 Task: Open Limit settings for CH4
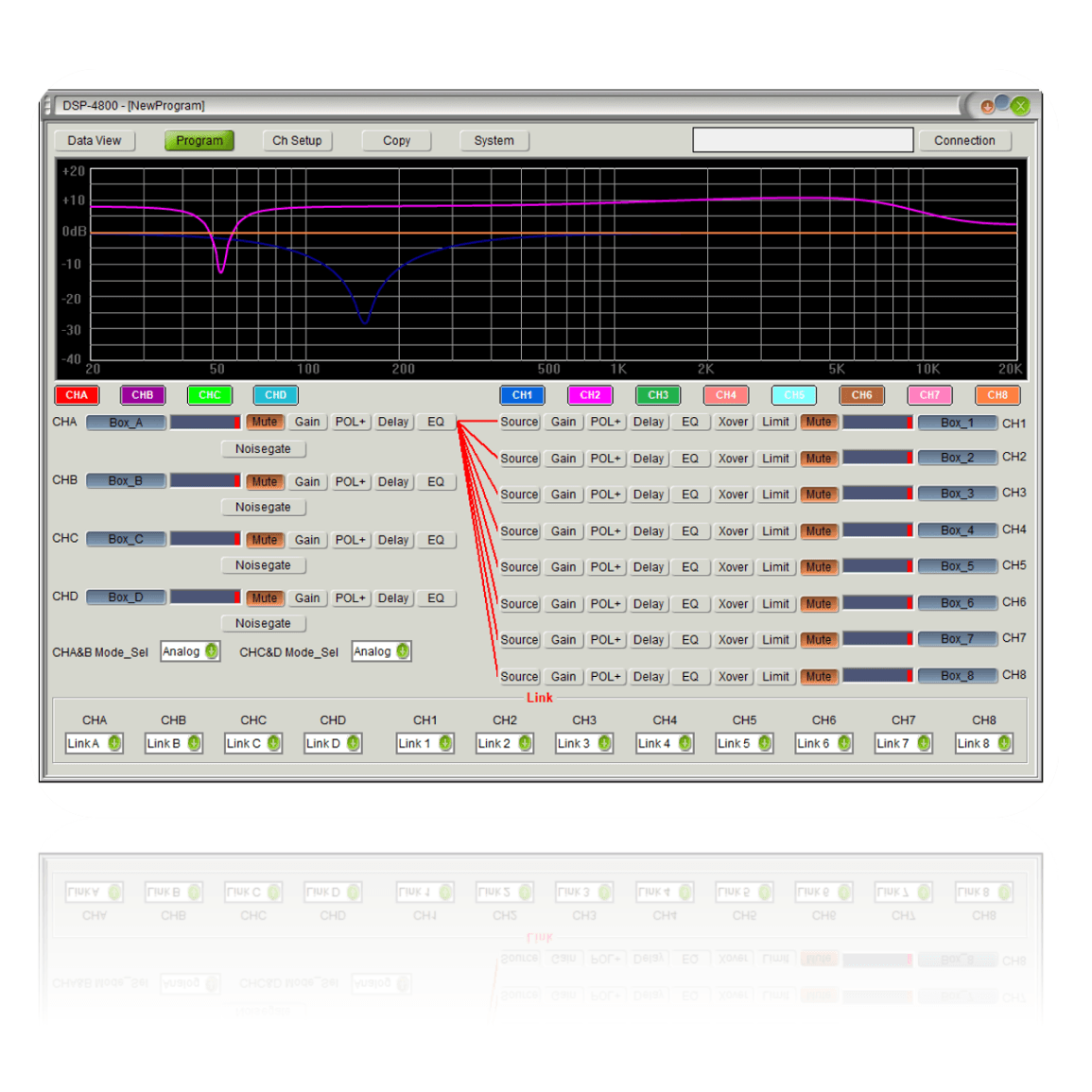point(776,530)
